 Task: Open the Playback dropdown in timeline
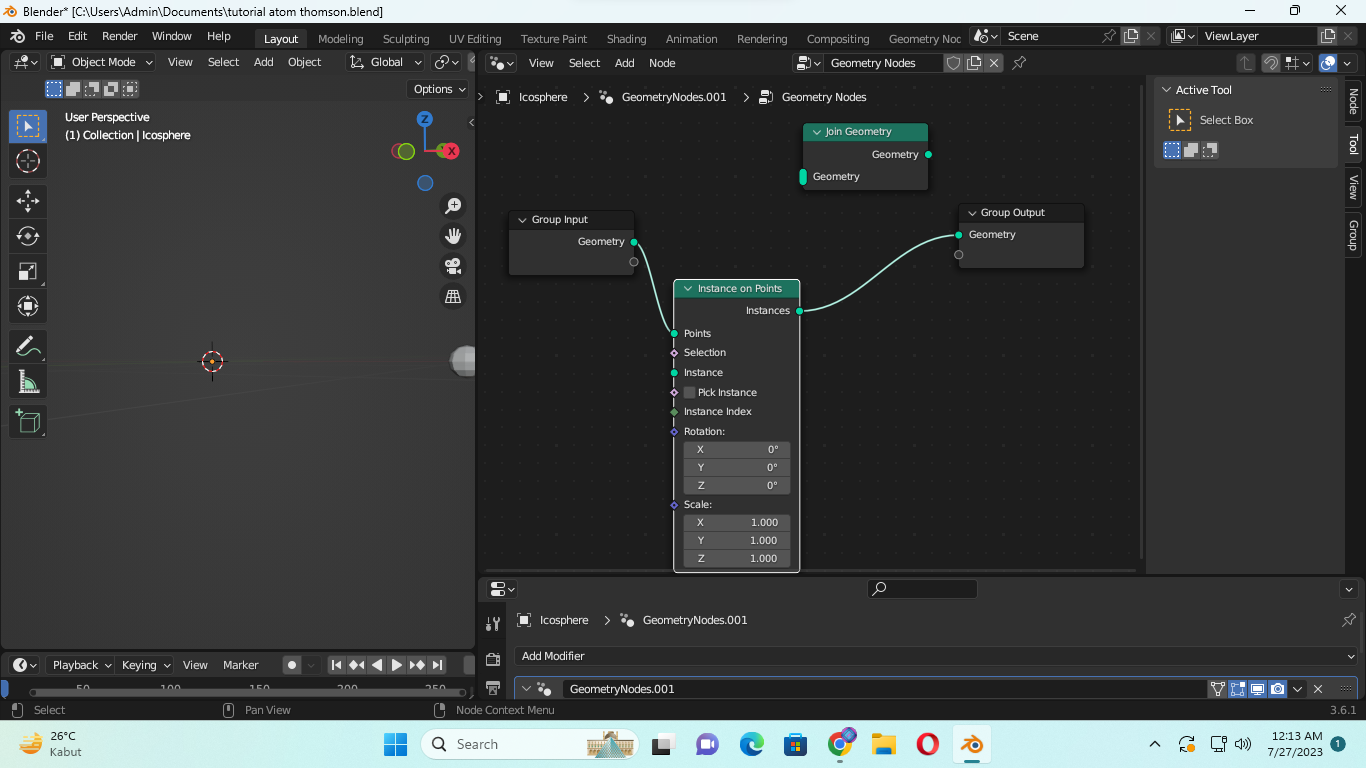[82, 665]
